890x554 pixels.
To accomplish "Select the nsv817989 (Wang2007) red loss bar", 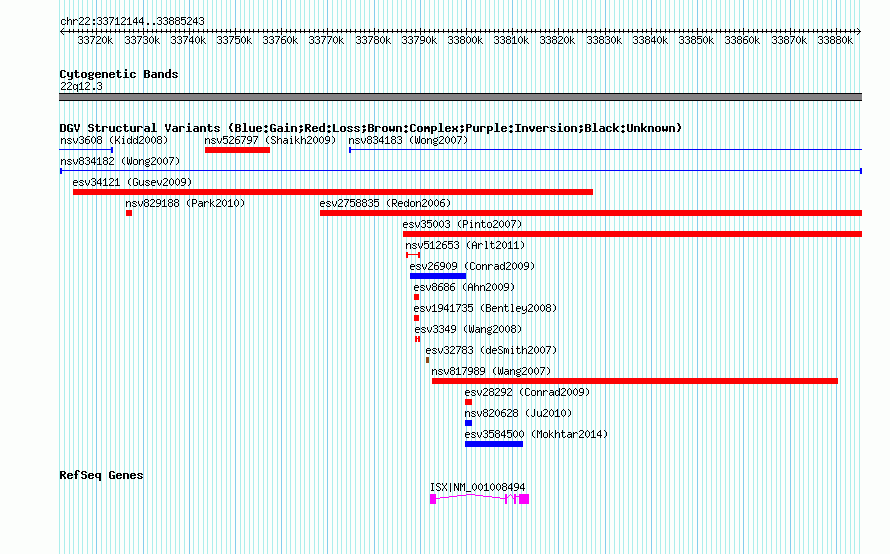I will click(x=635, y=381).
